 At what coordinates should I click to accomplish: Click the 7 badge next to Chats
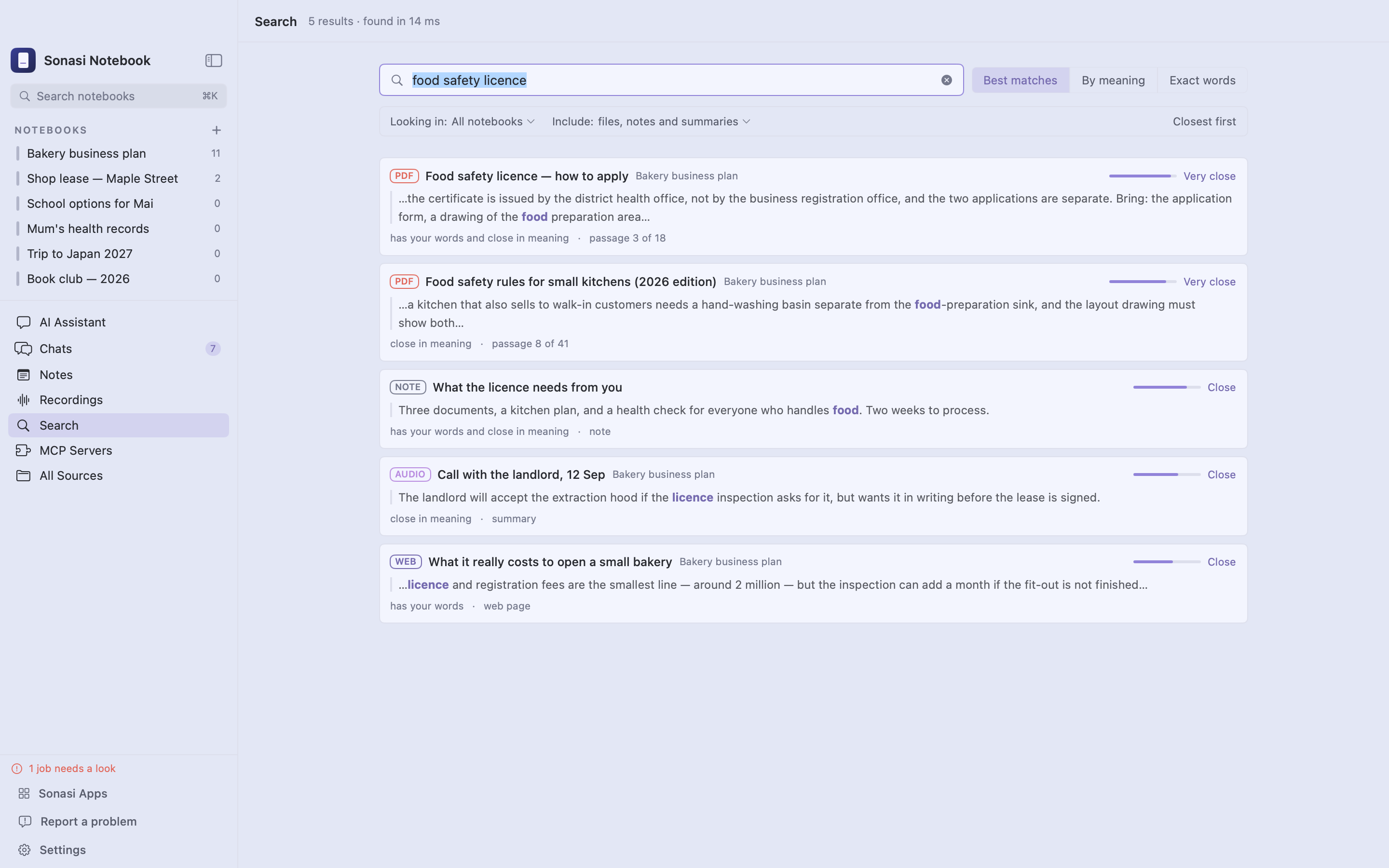213,349
